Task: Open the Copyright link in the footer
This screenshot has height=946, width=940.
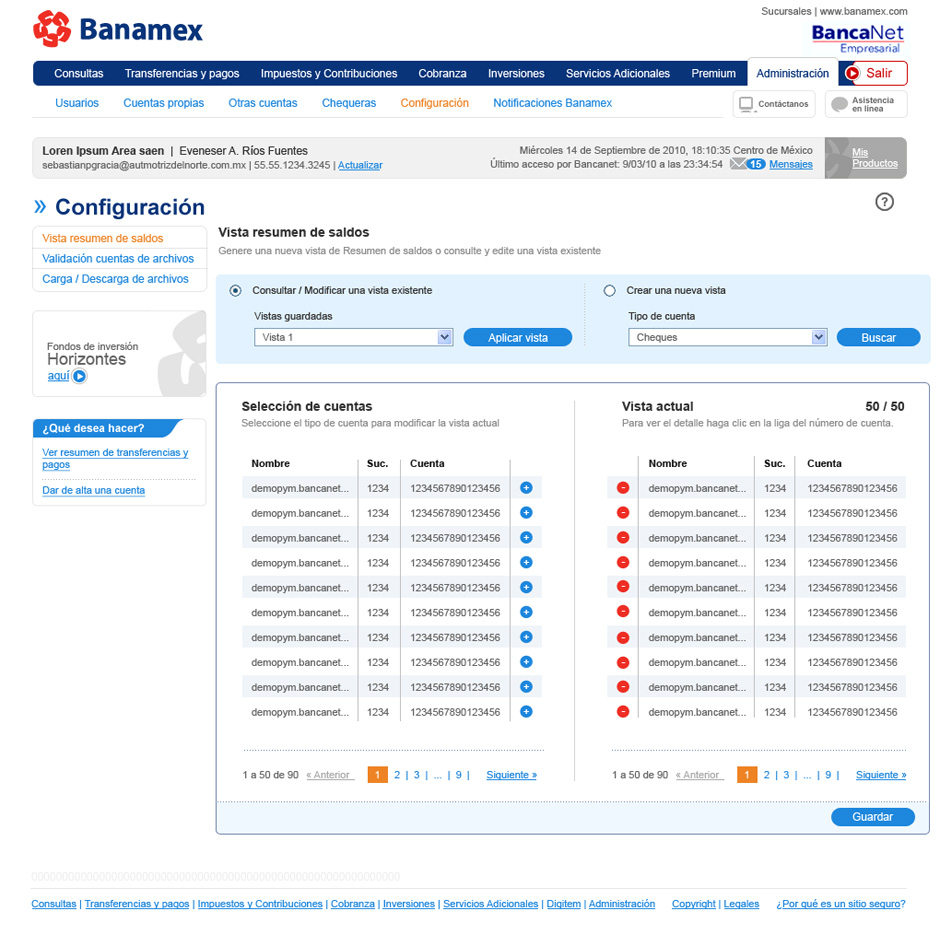Action: point(694,904)
